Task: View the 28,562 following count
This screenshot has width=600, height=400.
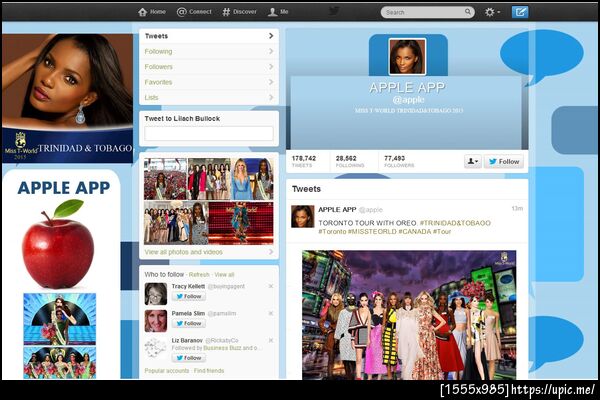Action: pos(350,161)
